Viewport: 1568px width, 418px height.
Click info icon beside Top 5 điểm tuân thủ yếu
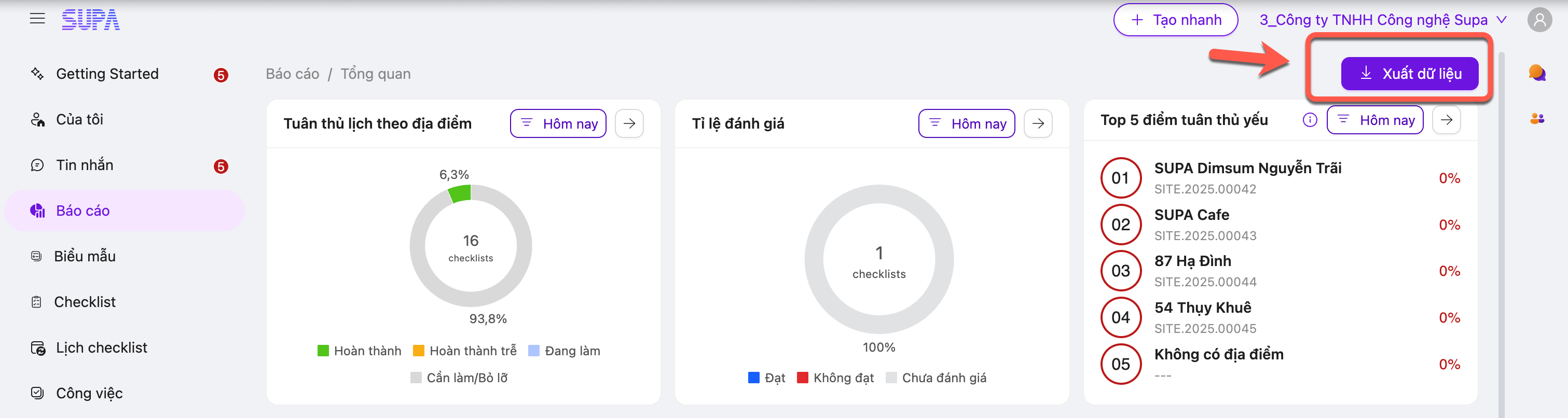[x=1310, y=120]
